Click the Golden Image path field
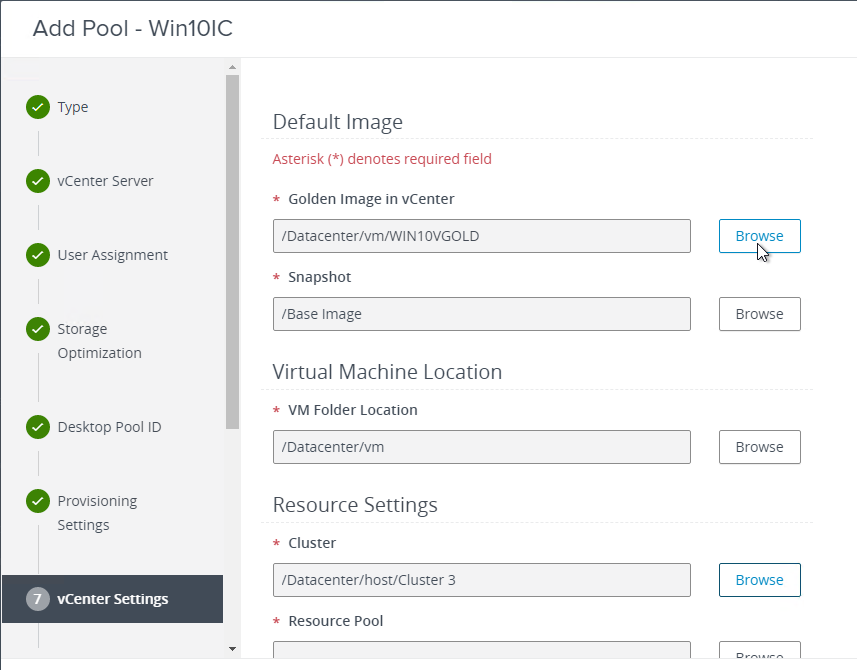Screen dimensions: 857x670 [x=482, y=236]
